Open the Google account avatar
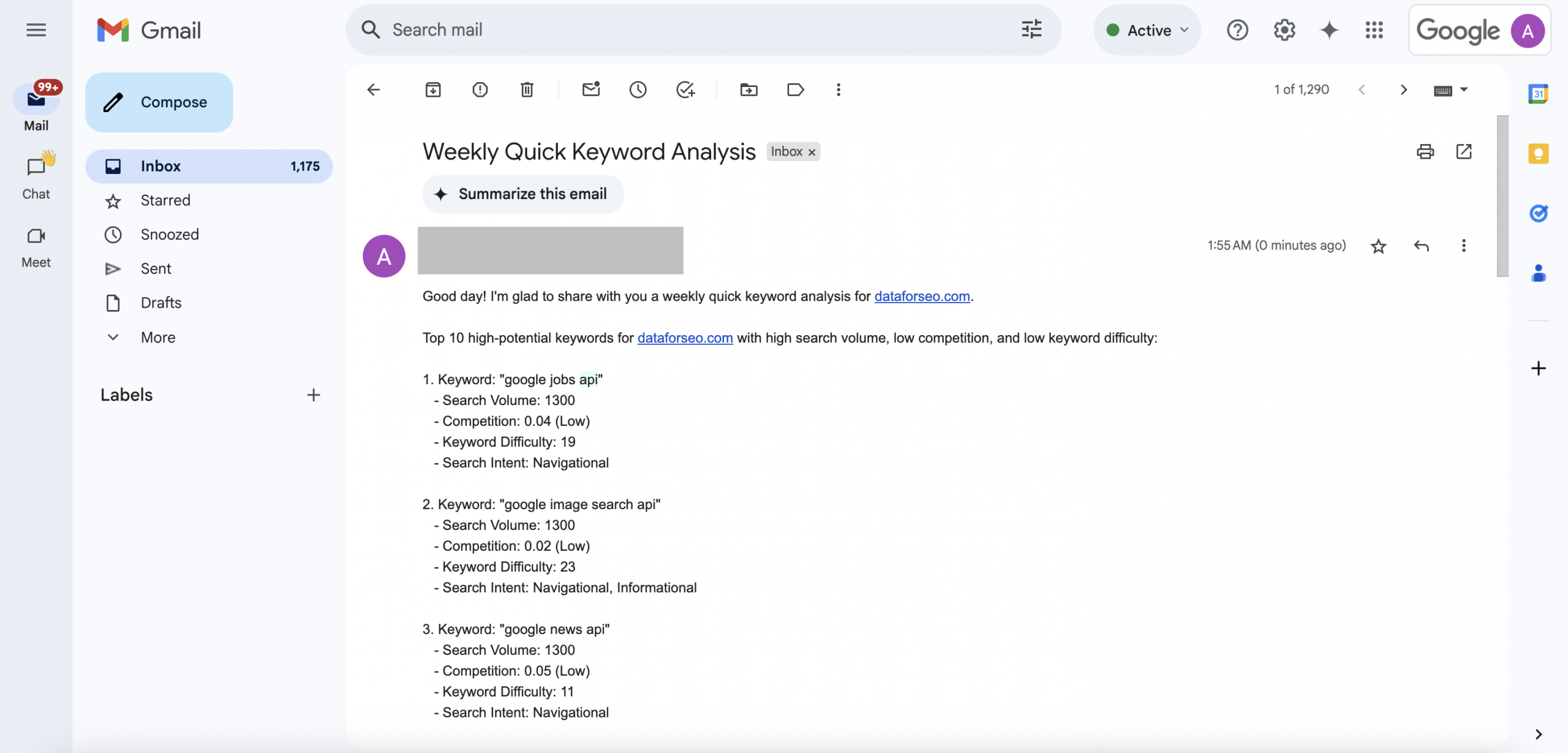The height and width of the screenshot is (753, 1568). (1528, 31)
